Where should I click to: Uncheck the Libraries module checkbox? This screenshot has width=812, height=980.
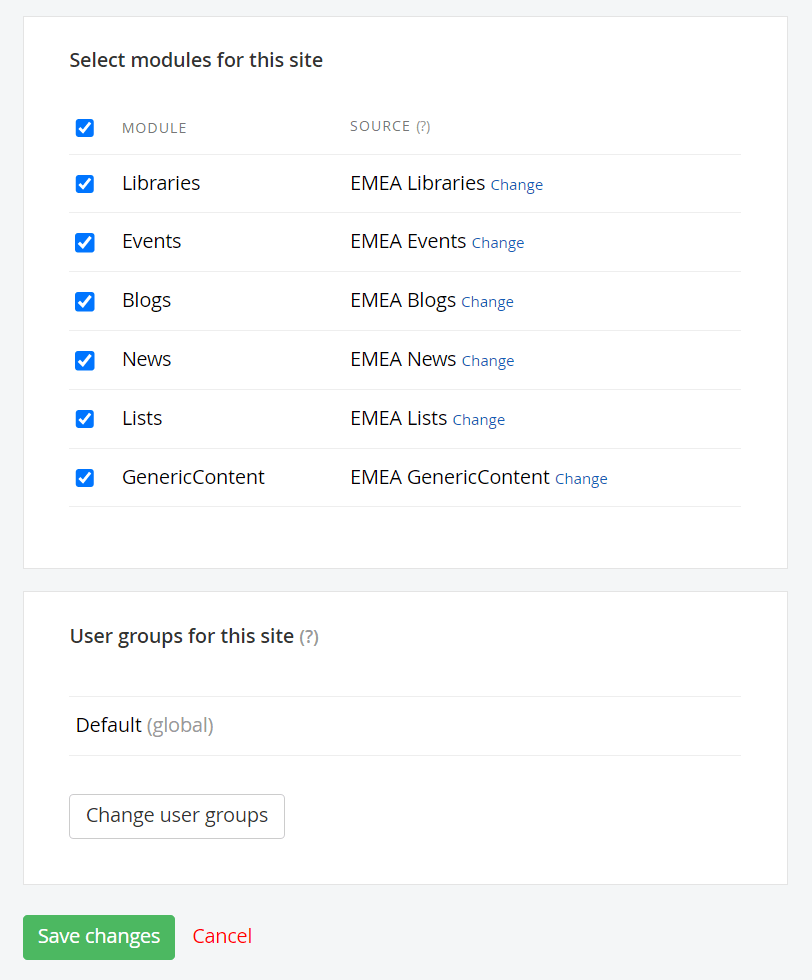tap(85, 184)
